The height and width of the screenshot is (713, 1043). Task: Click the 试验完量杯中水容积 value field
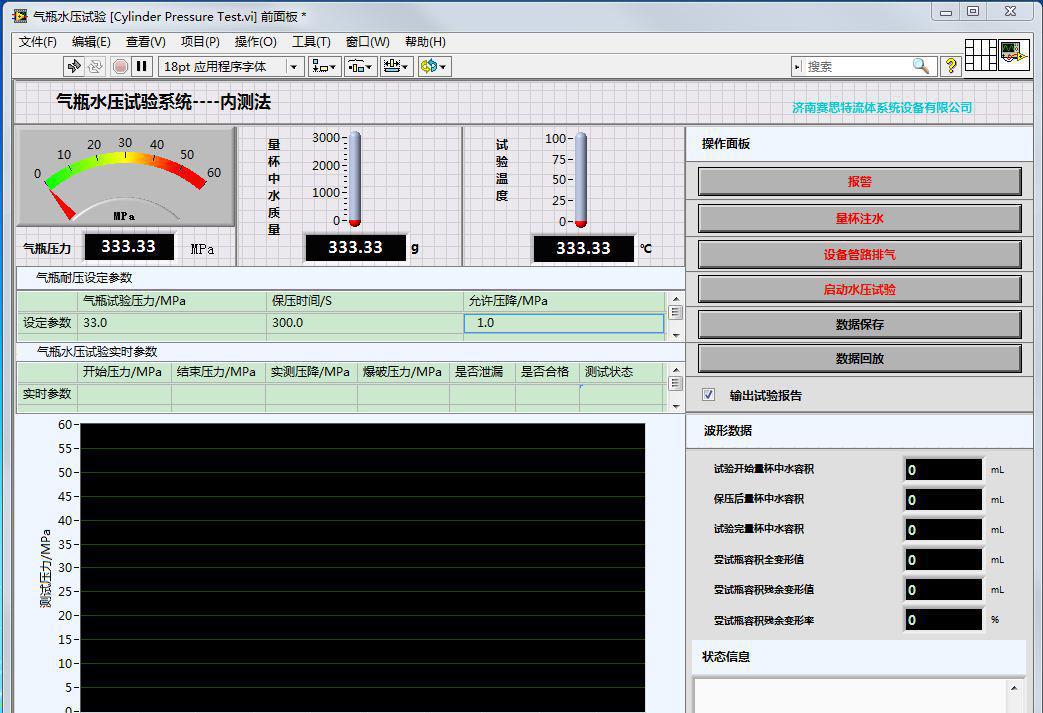[943, 529]
